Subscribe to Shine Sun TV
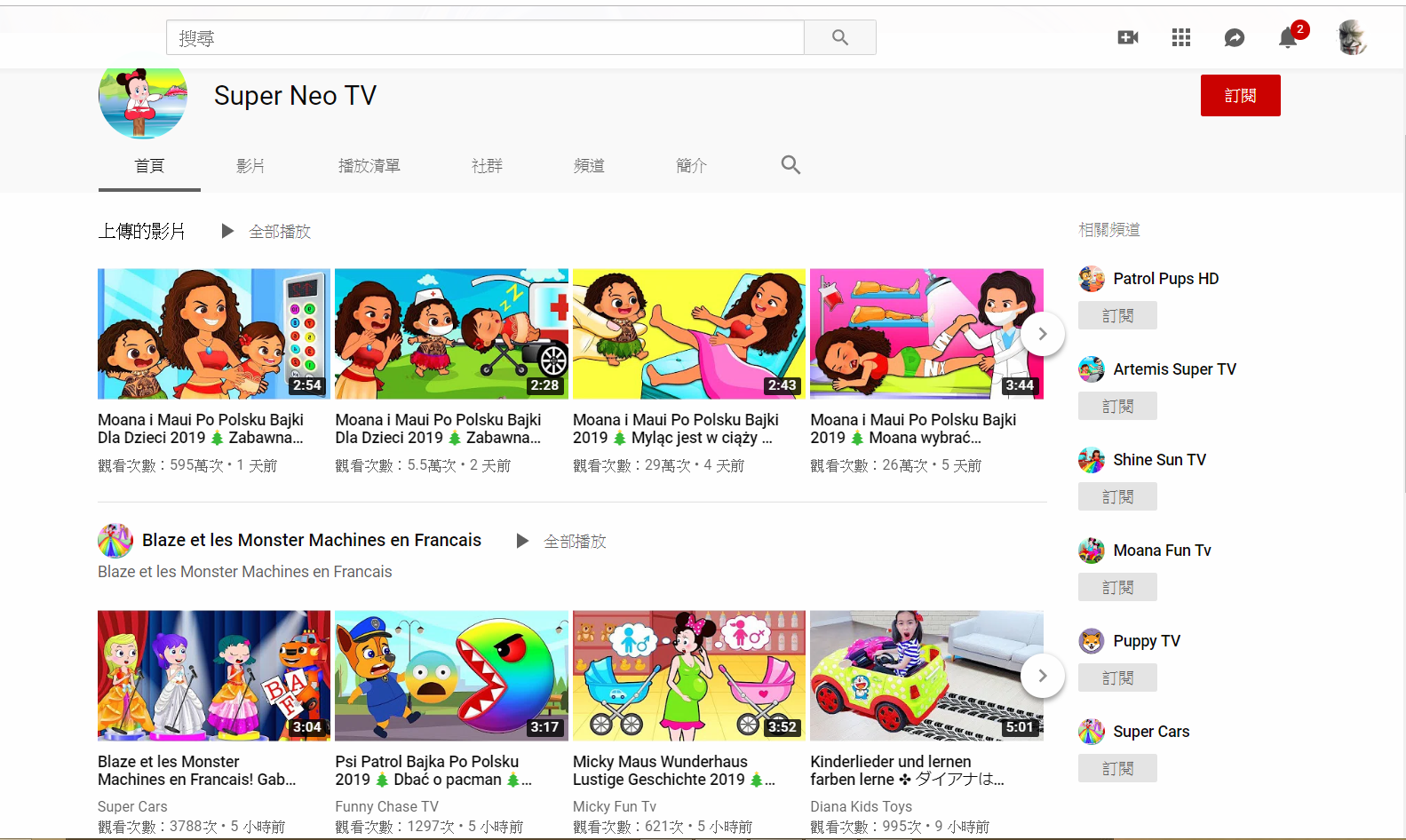The width and height of the screenshot is (1406, 840). coord(1117,496)
